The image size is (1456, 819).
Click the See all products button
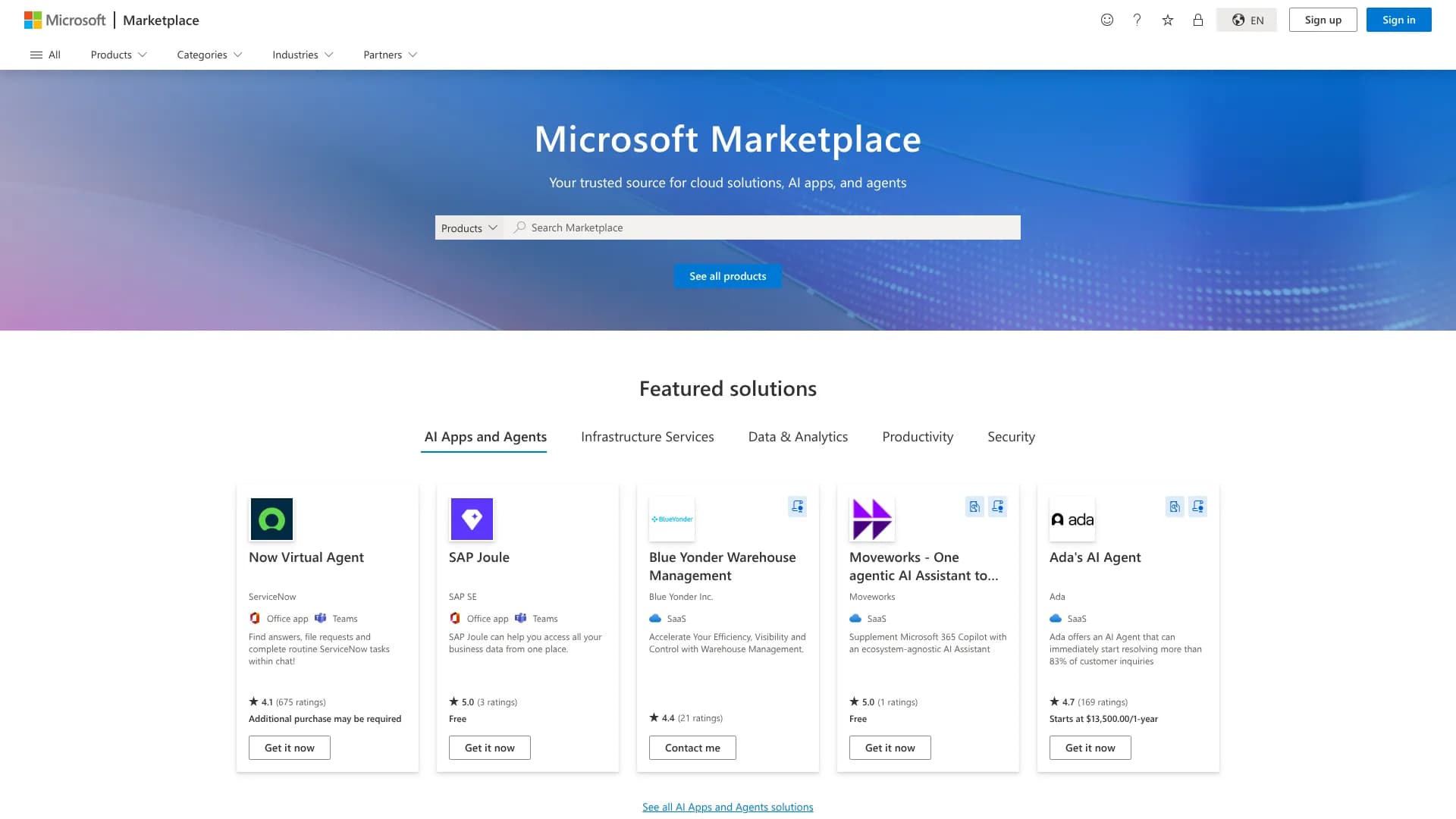click(728, 276)
